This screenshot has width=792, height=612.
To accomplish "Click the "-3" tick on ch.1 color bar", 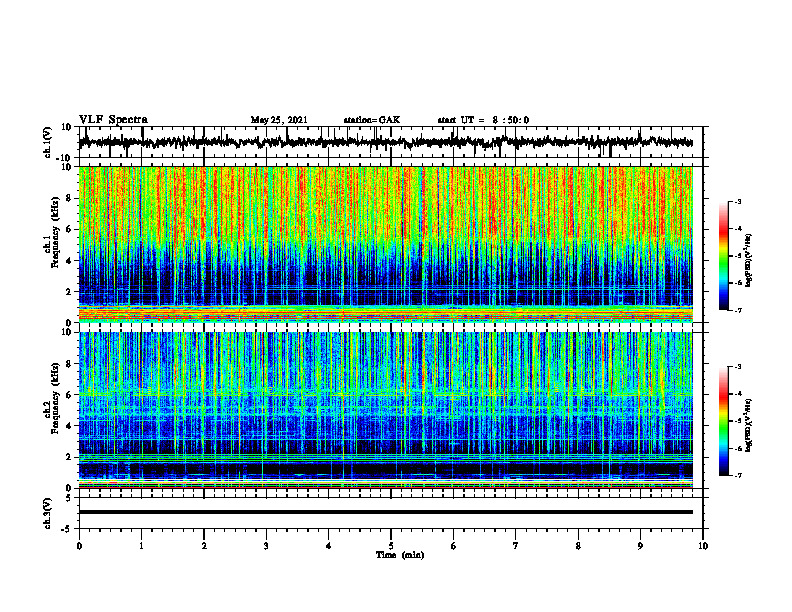I will [738, 201].
